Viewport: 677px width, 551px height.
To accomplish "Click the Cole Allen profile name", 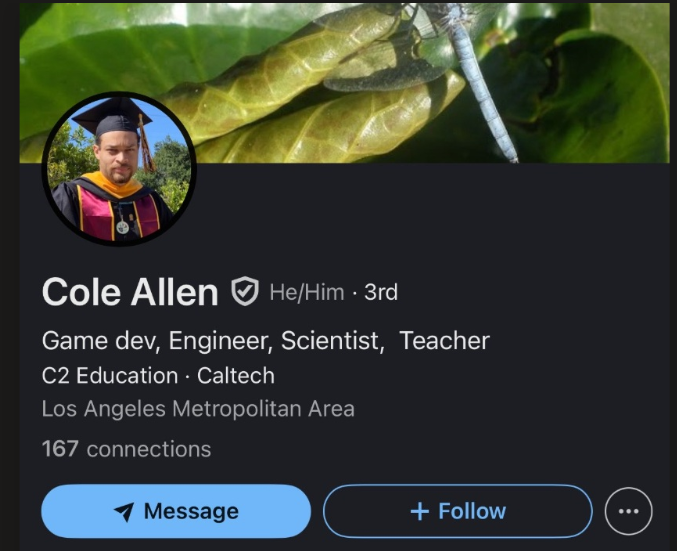I will pos(130,292).
